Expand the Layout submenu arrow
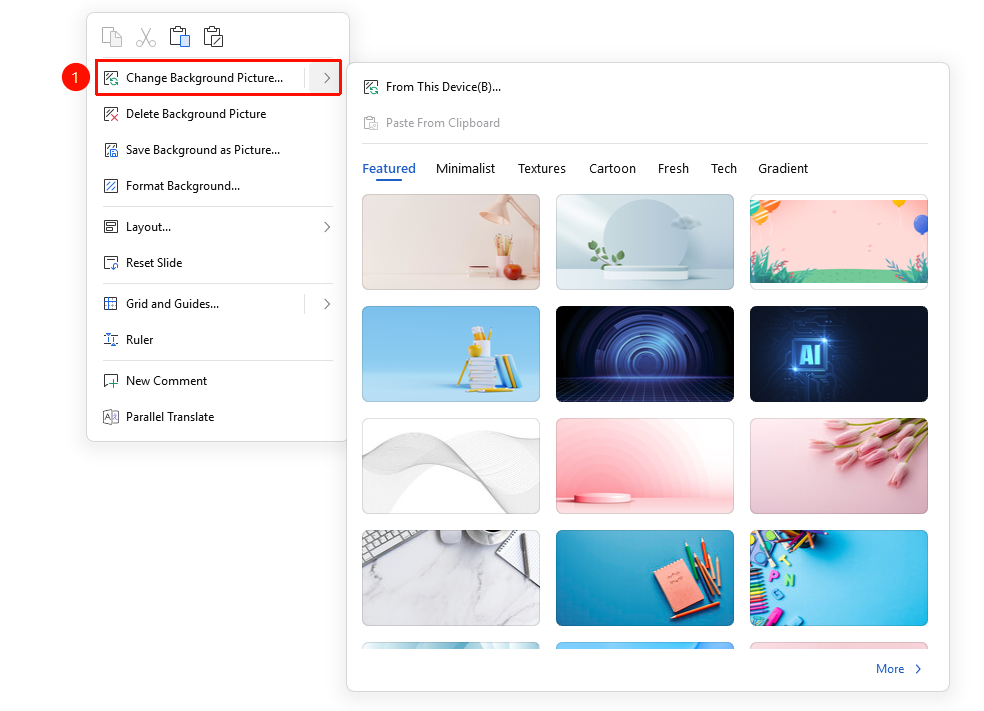Screen dimensions: 984x711 click(326, 227)
